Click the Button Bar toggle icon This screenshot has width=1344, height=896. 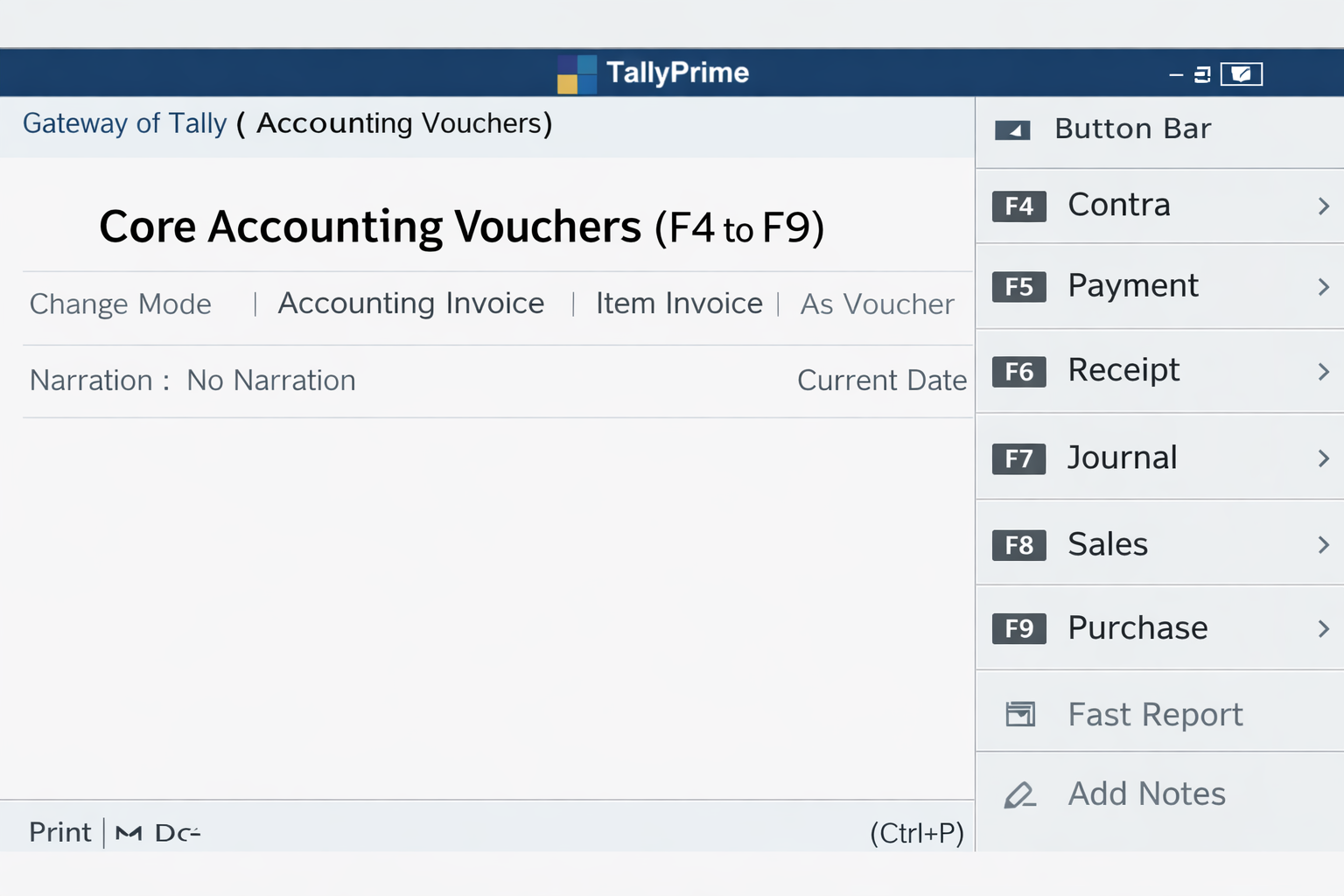tap(1011, 129)
